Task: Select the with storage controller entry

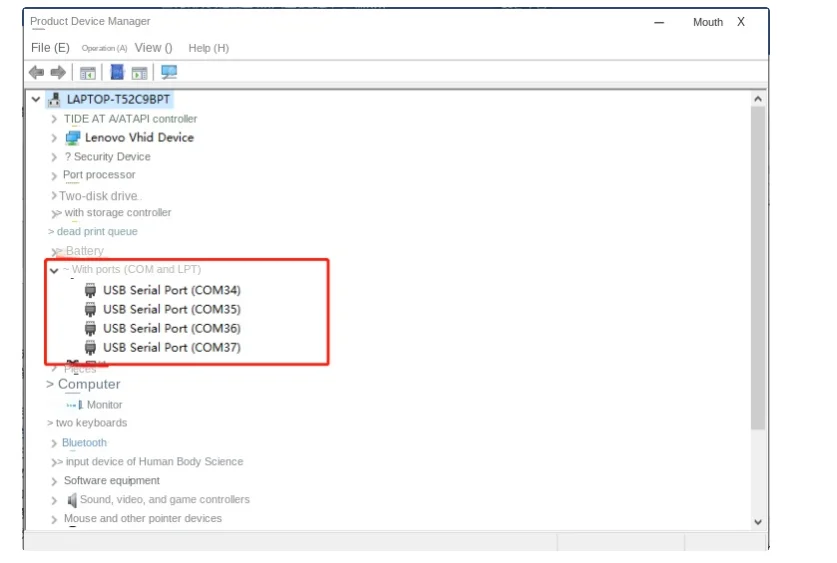Action: (117, 212)
